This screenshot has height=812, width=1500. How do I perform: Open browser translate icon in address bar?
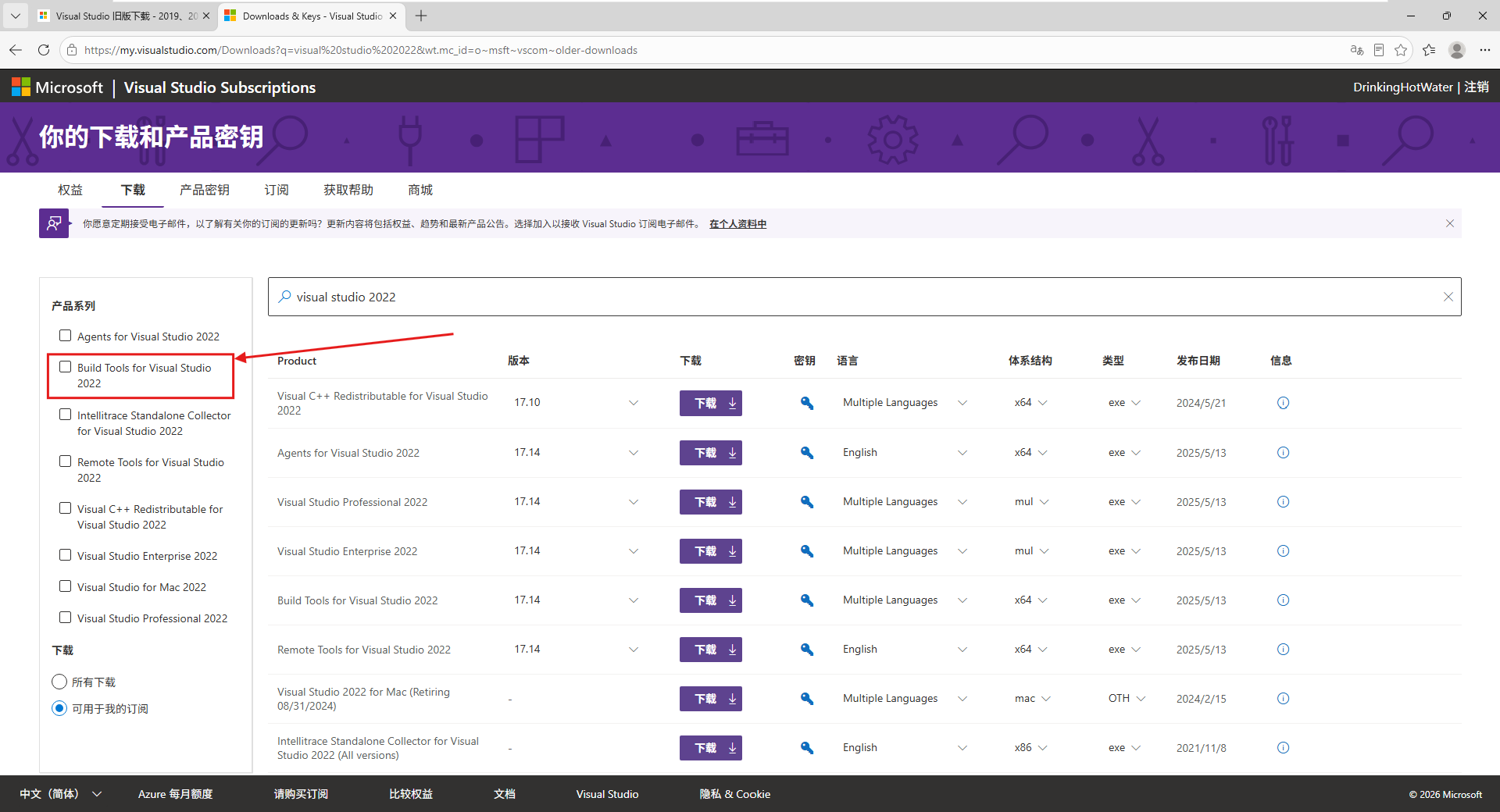point(1357,50)
